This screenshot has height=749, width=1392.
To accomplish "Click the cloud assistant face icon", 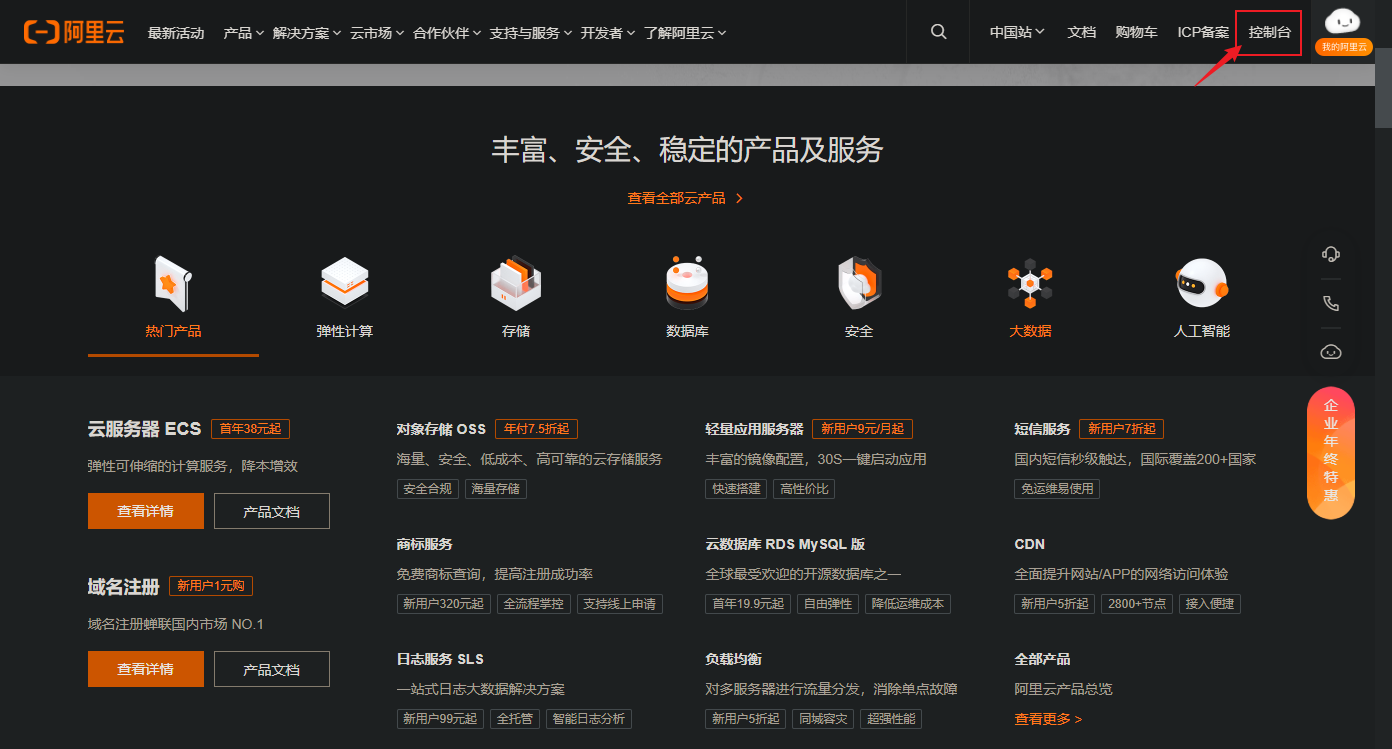I will [1331, 352].
